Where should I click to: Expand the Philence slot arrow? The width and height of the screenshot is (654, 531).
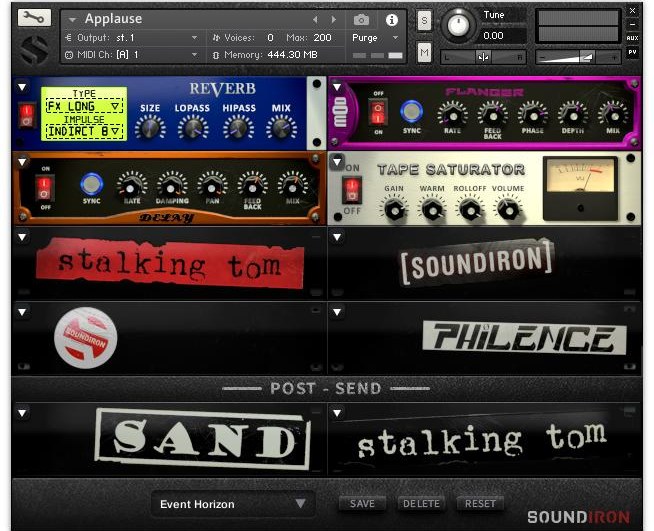pyautogui.click(x=337, y=312)
